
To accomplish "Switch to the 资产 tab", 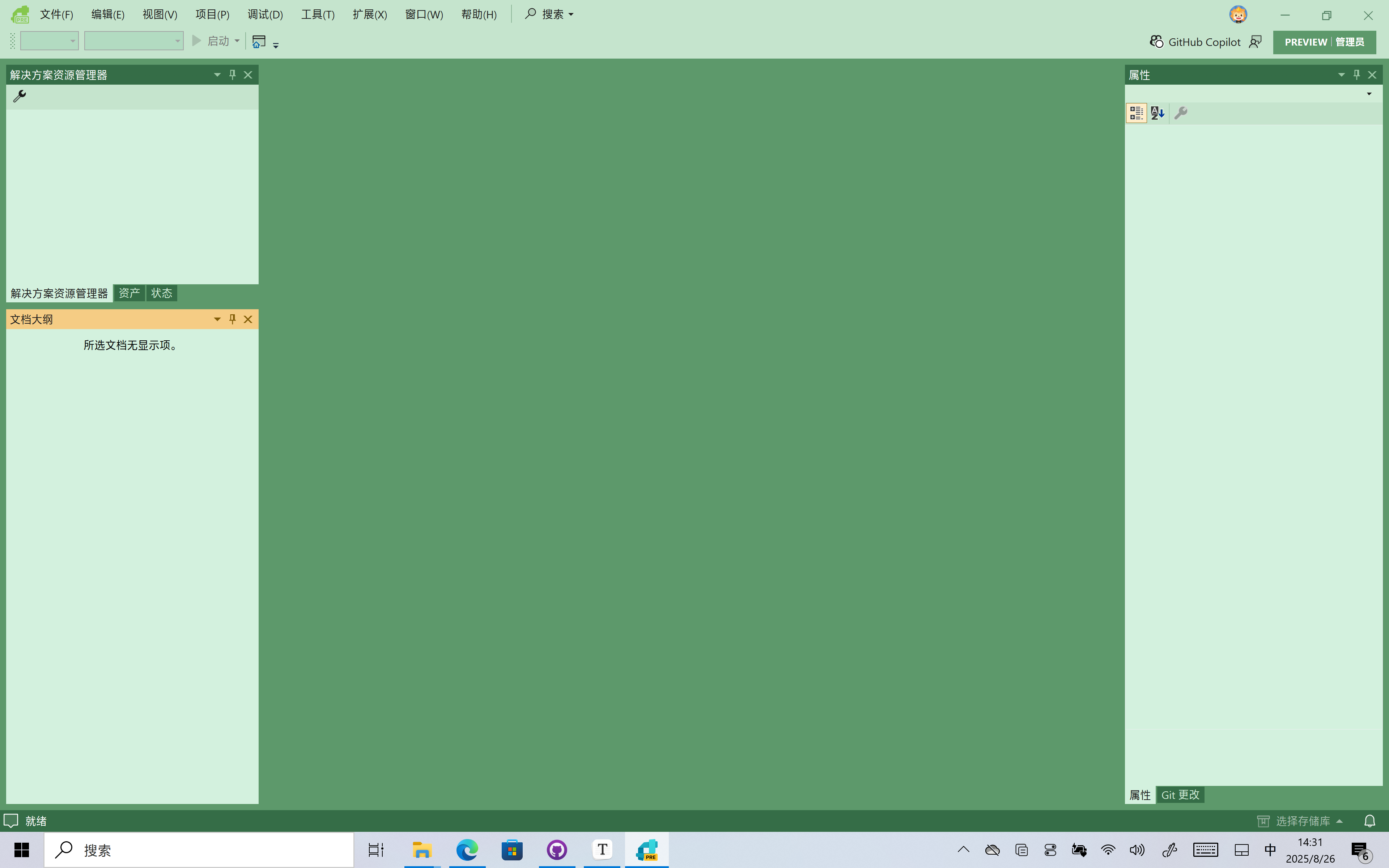I will pyautogui.click(x=129, y=293).
